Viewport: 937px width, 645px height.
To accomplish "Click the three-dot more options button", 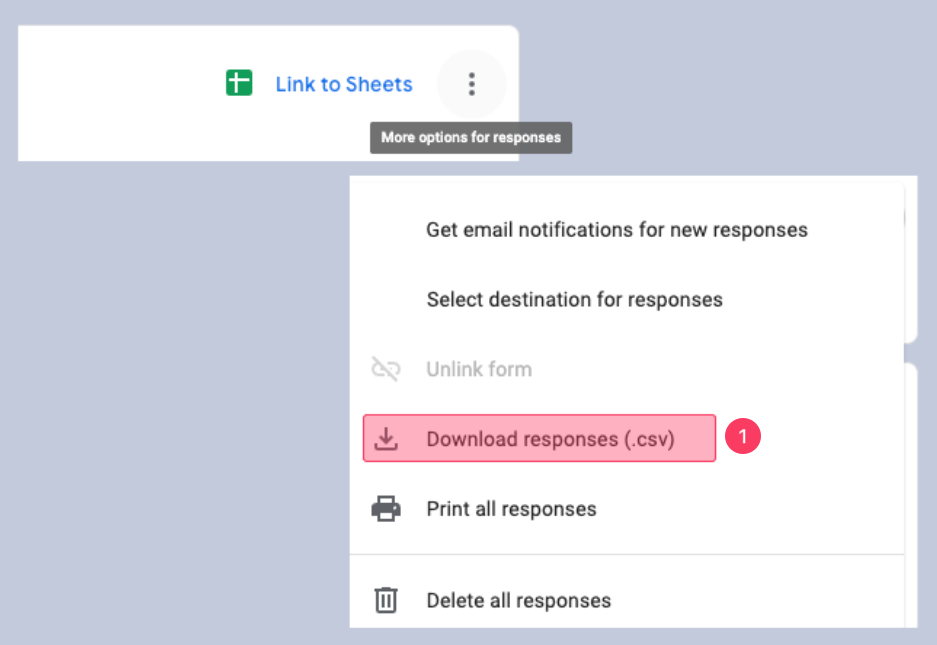I will pos(471,84).
